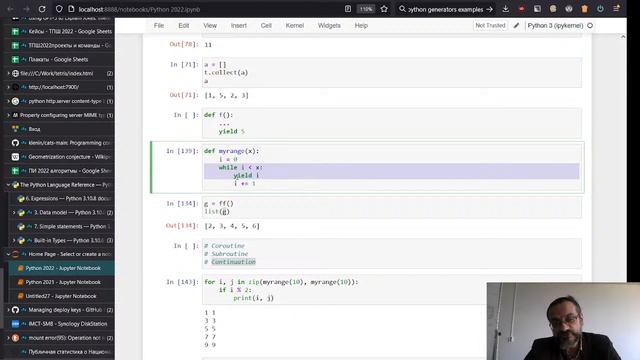Click the Python icon of '3. Data model' tab
The height and width of the screenshot is (360, 640).
coord(21,213)
